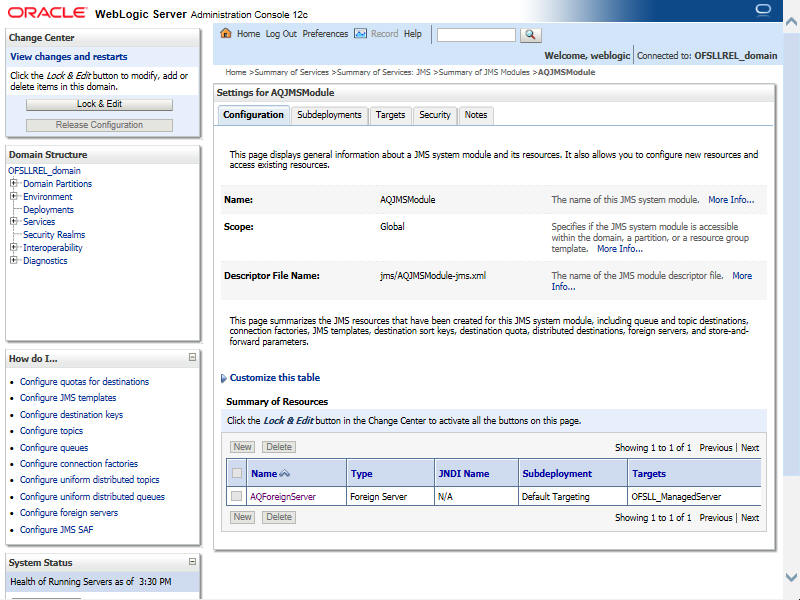Screen dimensions: 800x600
Task: Click the Name column sort arrows icon
Action: [284, 474]
